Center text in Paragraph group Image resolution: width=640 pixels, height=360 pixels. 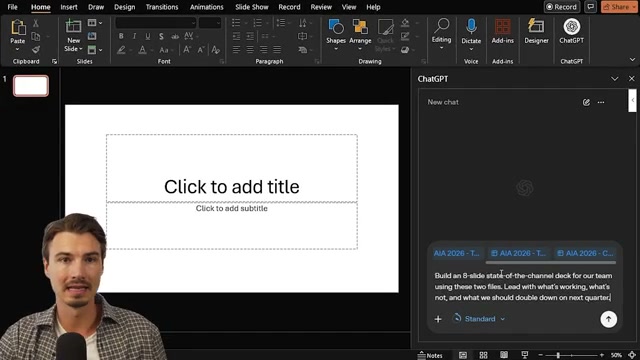tap(250, 50)
